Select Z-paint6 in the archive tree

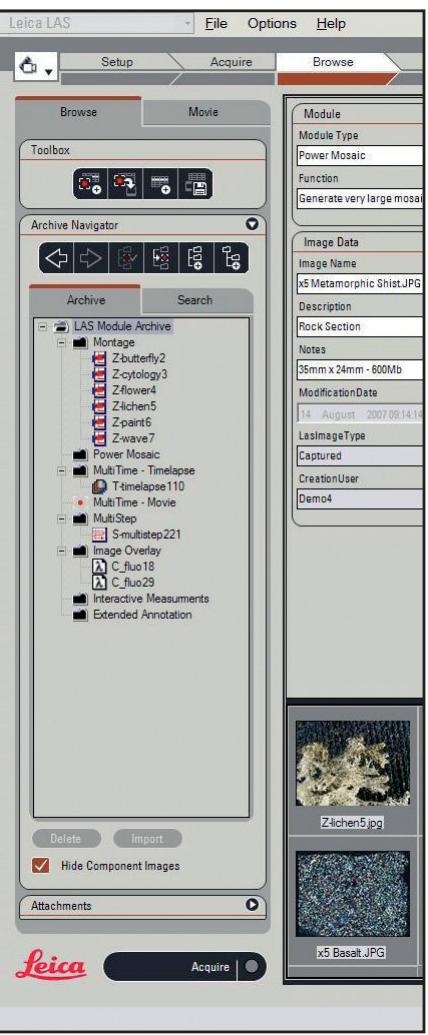tap(132, 422)
